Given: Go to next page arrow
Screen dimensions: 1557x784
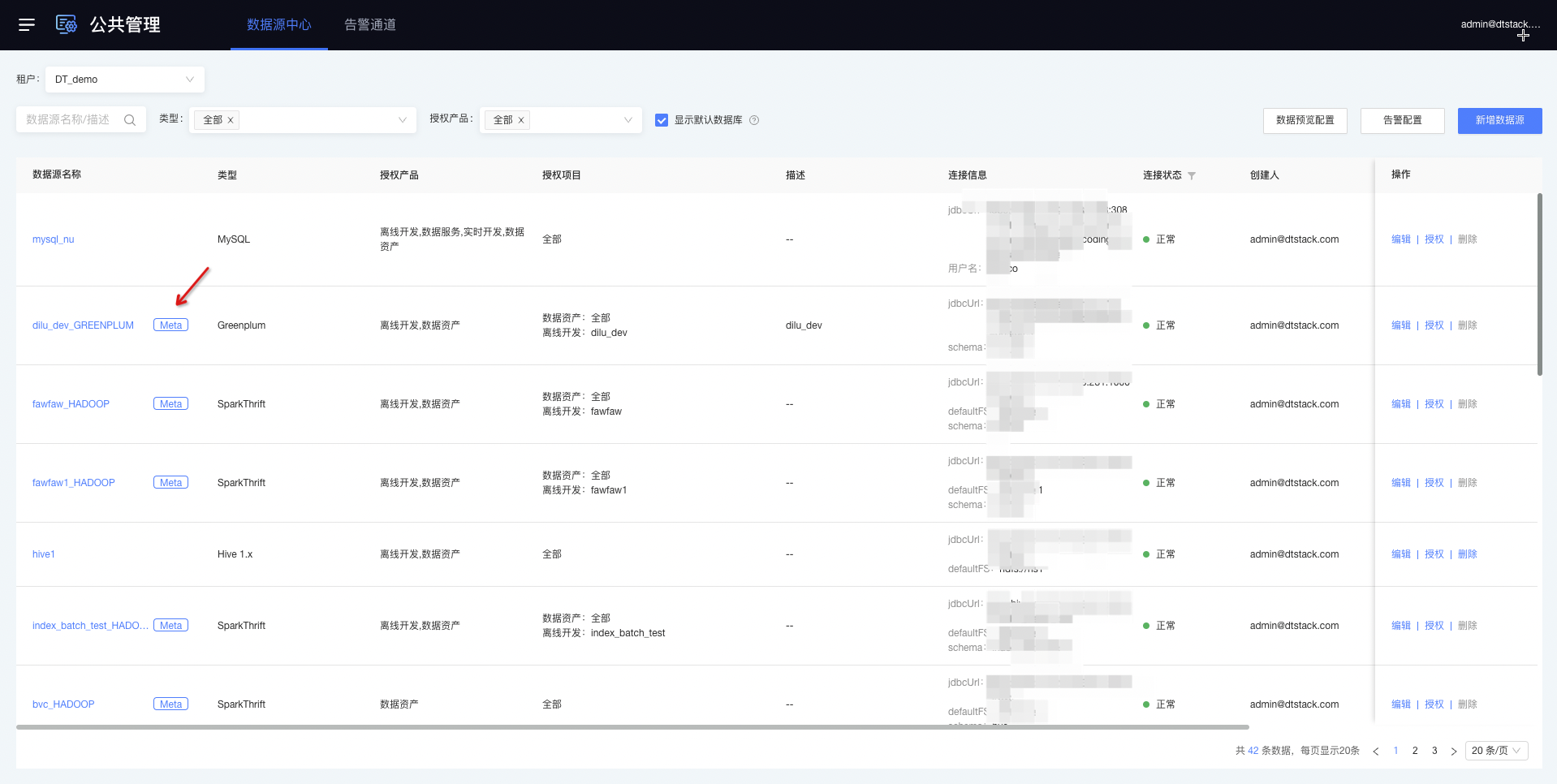Looking at the screenshot, I should pyautogui.click(x=1454, y=751).
